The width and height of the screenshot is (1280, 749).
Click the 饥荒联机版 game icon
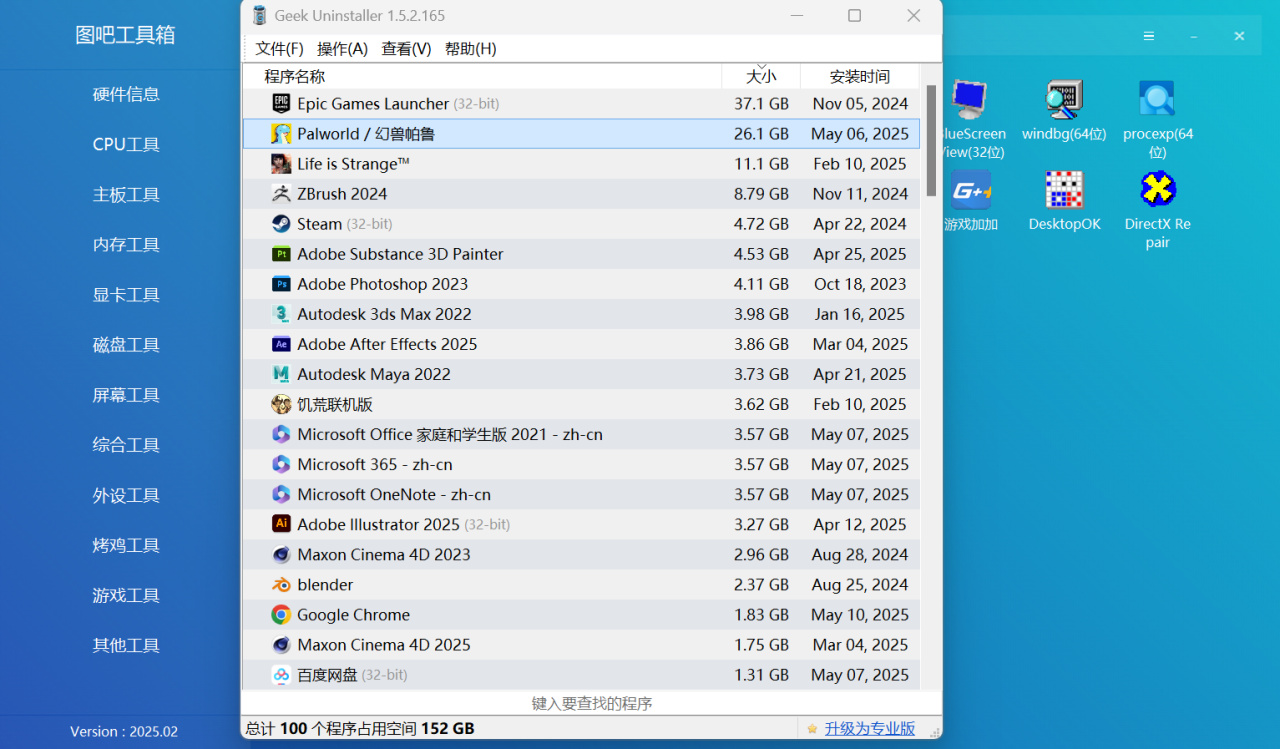[281, 404]
